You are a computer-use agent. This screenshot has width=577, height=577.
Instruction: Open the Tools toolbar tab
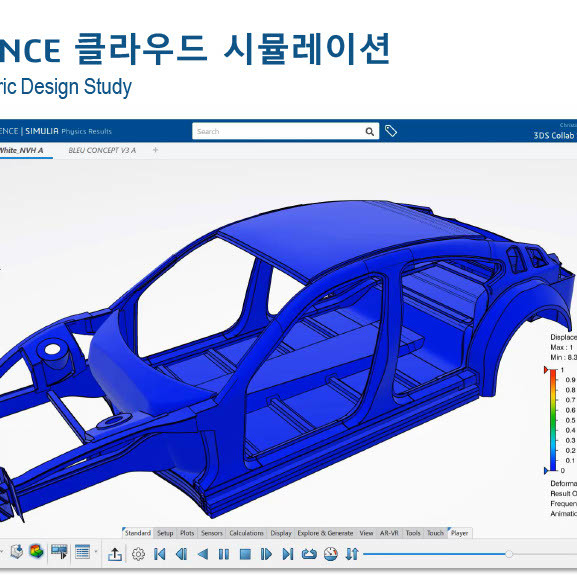(x=413, y=533)
